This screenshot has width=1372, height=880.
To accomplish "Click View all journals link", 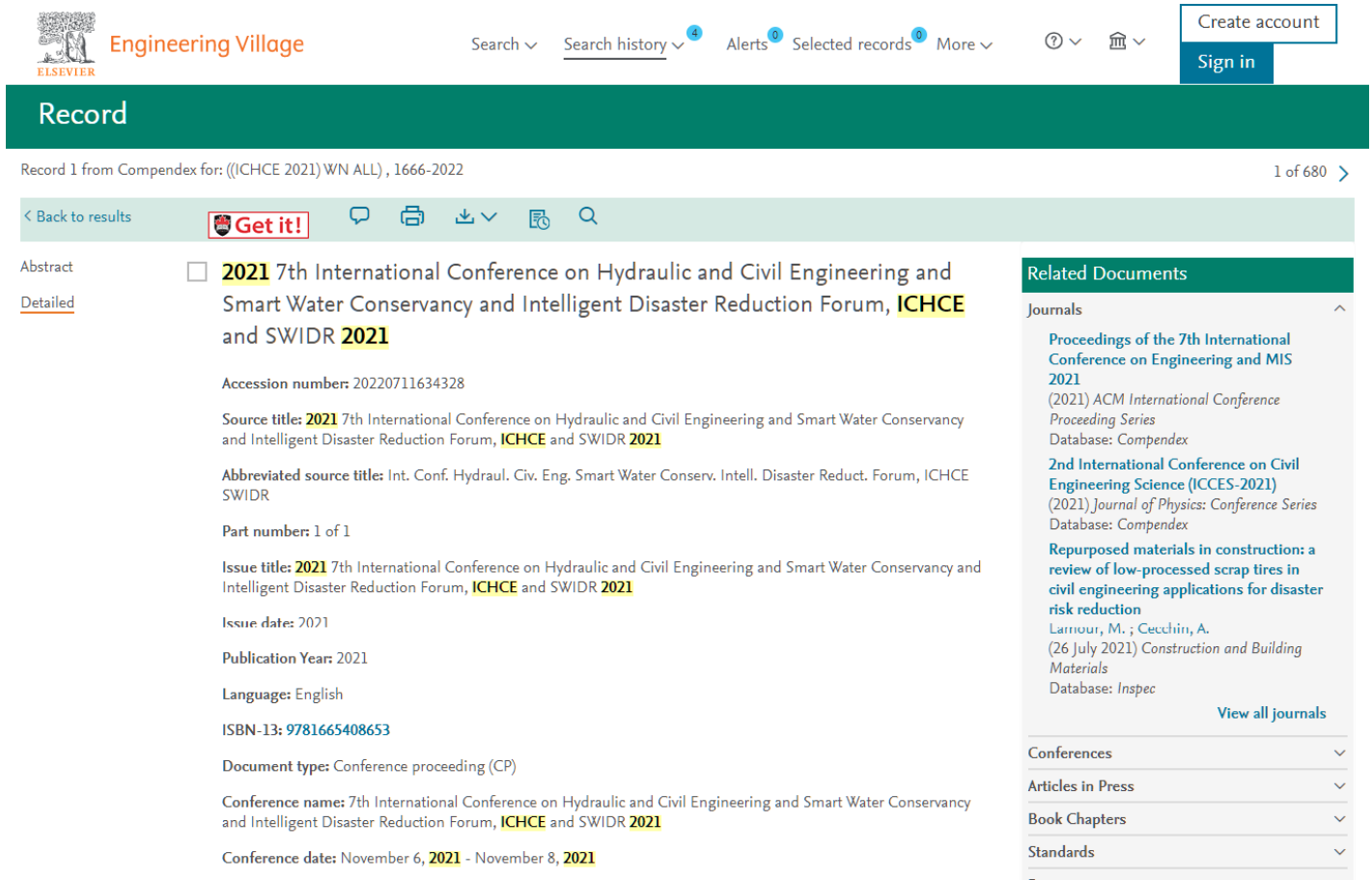I will point(1272,713).
